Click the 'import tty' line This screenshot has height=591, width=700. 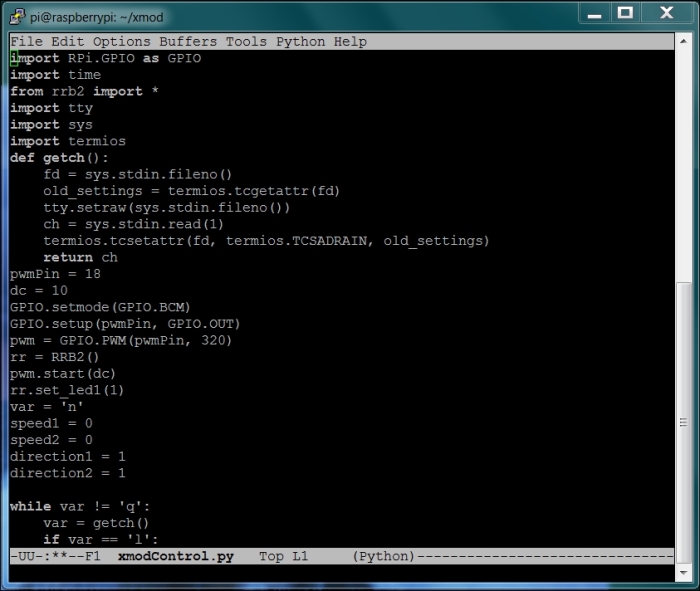point(52,108)
